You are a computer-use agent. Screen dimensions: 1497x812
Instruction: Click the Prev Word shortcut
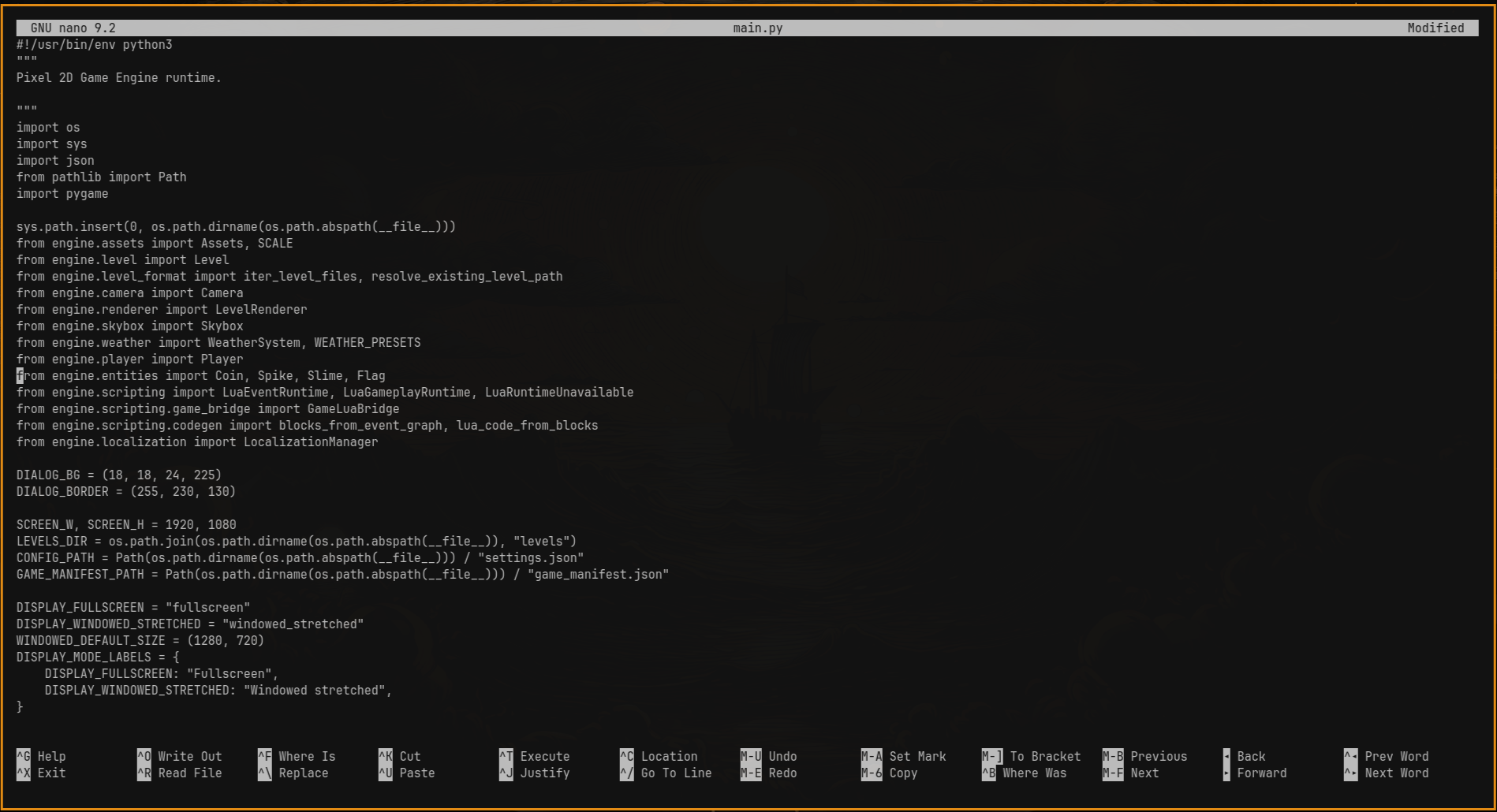1387,756
